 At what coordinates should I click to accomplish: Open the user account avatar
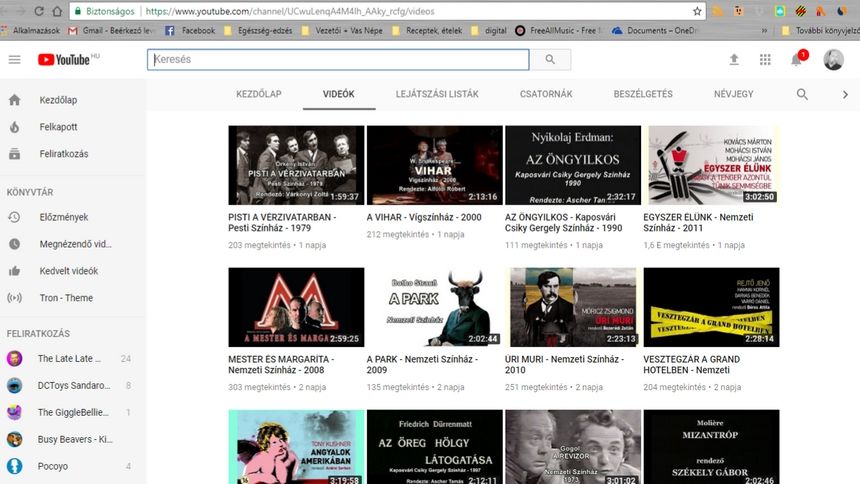[x=833, y=60]
